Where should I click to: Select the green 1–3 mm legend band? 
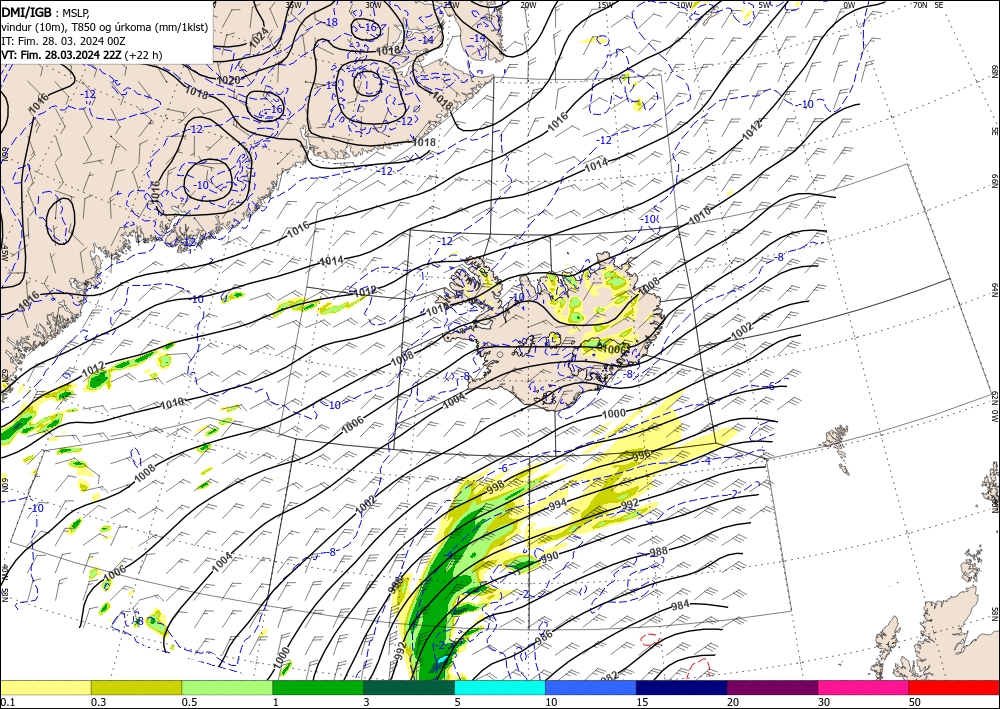pos(318,687)
